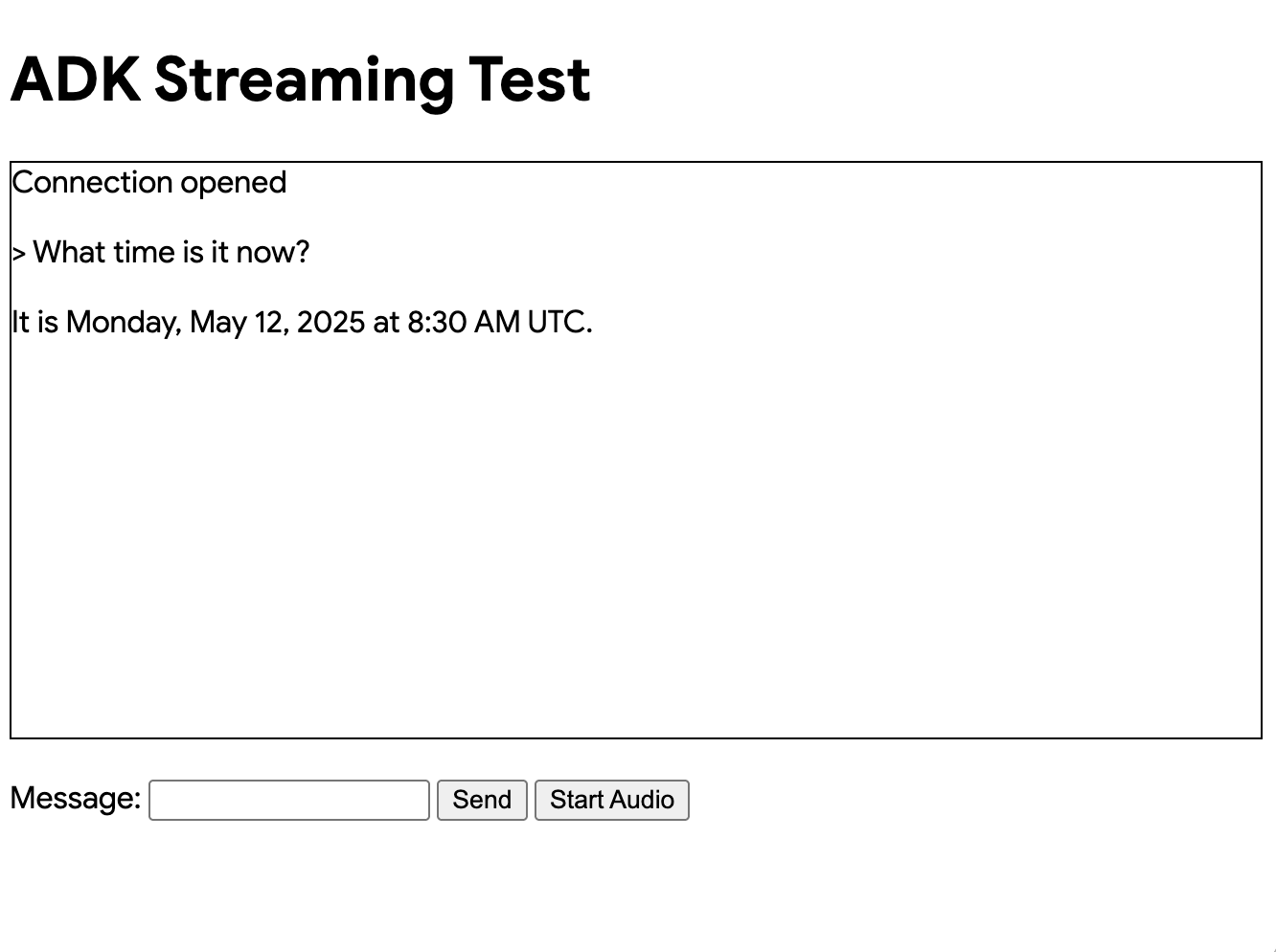This screenshot has width=1276, height=952.
Task: Click the Connection opened log line
Action: coord(148,183)
